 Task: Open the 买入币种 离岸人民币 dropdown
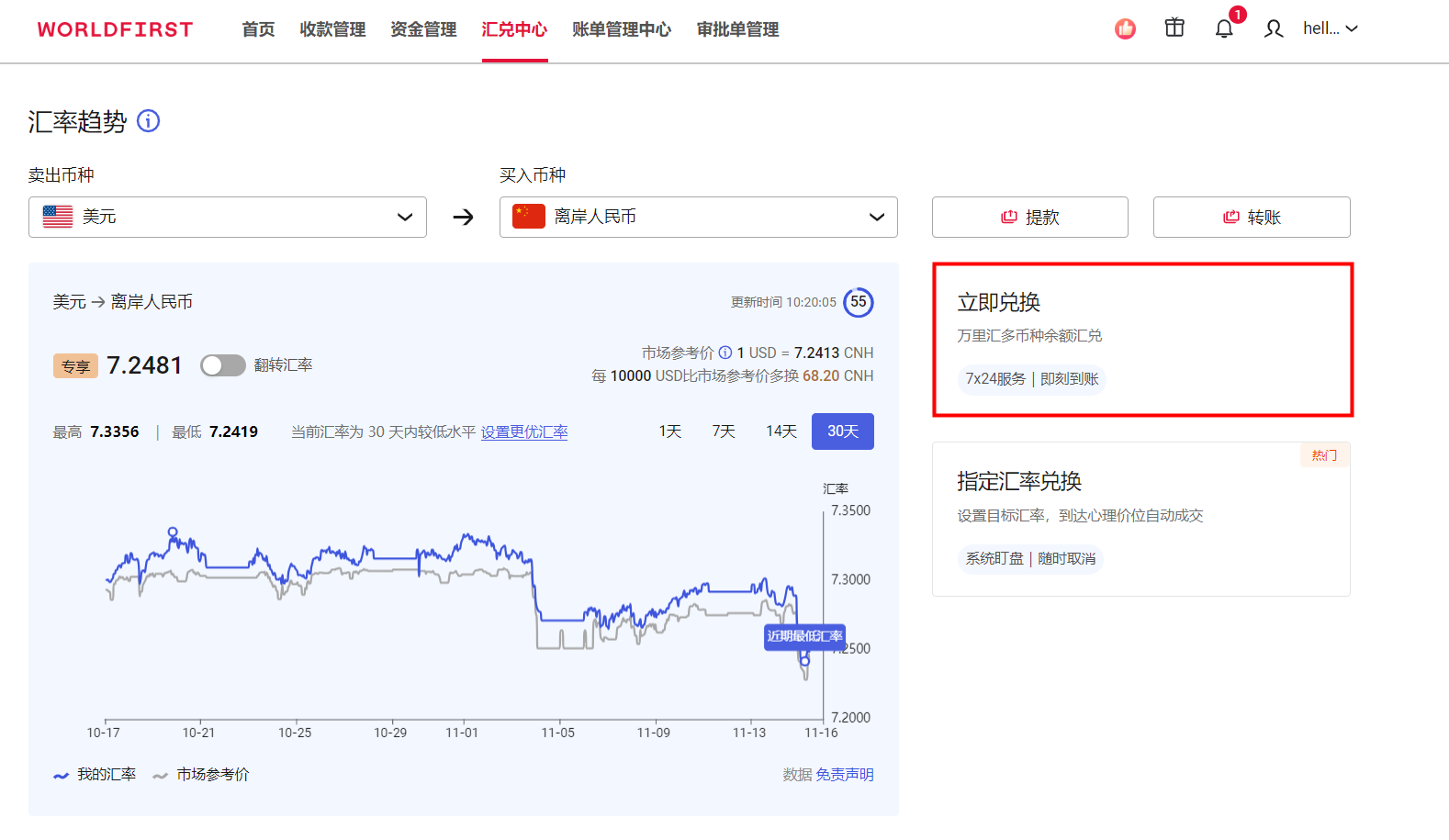pos(698,217)
